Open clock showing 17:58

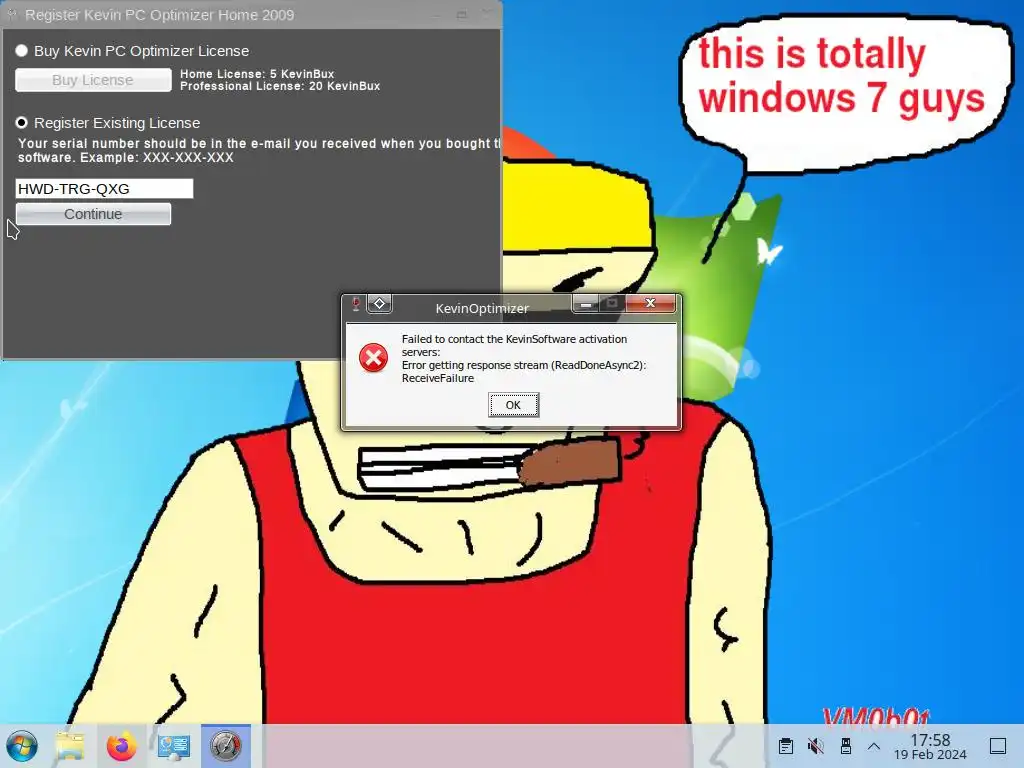coord(930,746)
